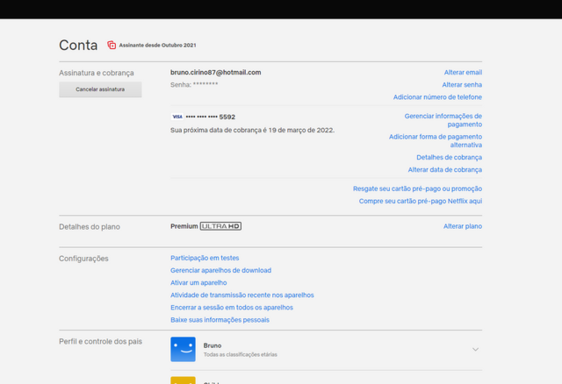The height and width of the screenshot is (384, 562).
Task: Click the Assinatura e cobrança section label
Action: coord(96,73)
